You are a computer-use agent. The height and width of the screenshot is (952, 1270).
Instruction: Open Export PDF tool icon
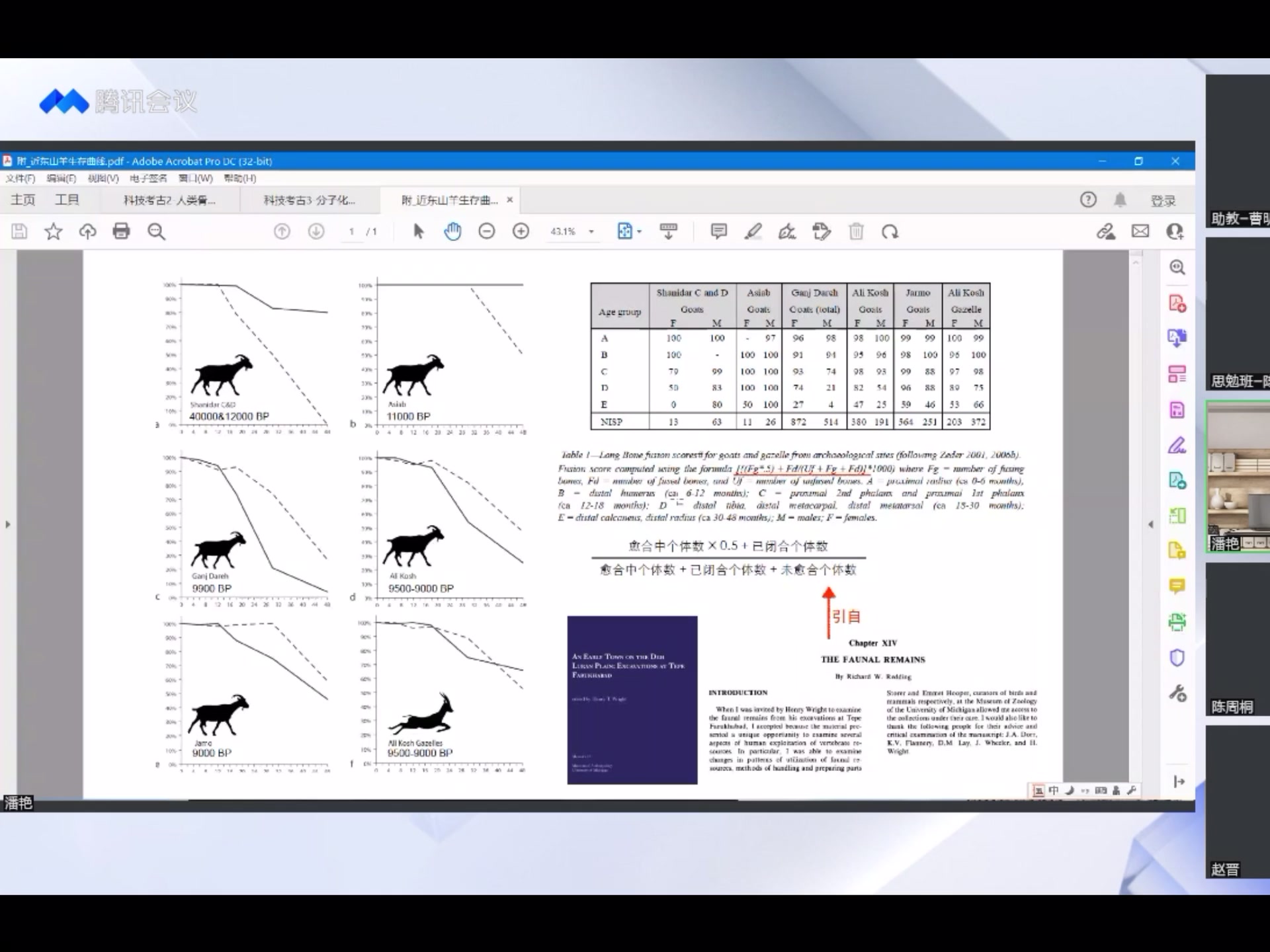1177,480
